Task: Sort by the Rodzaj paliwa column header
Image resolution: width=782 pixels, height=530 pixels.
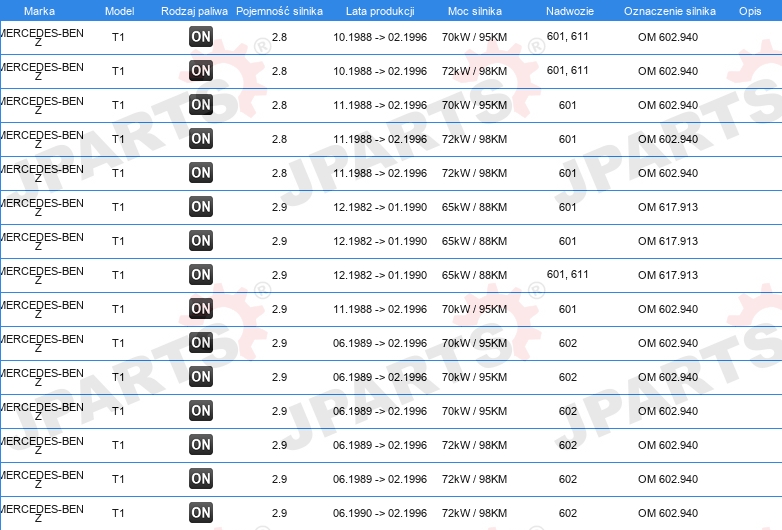Action: tap(194, 11)
